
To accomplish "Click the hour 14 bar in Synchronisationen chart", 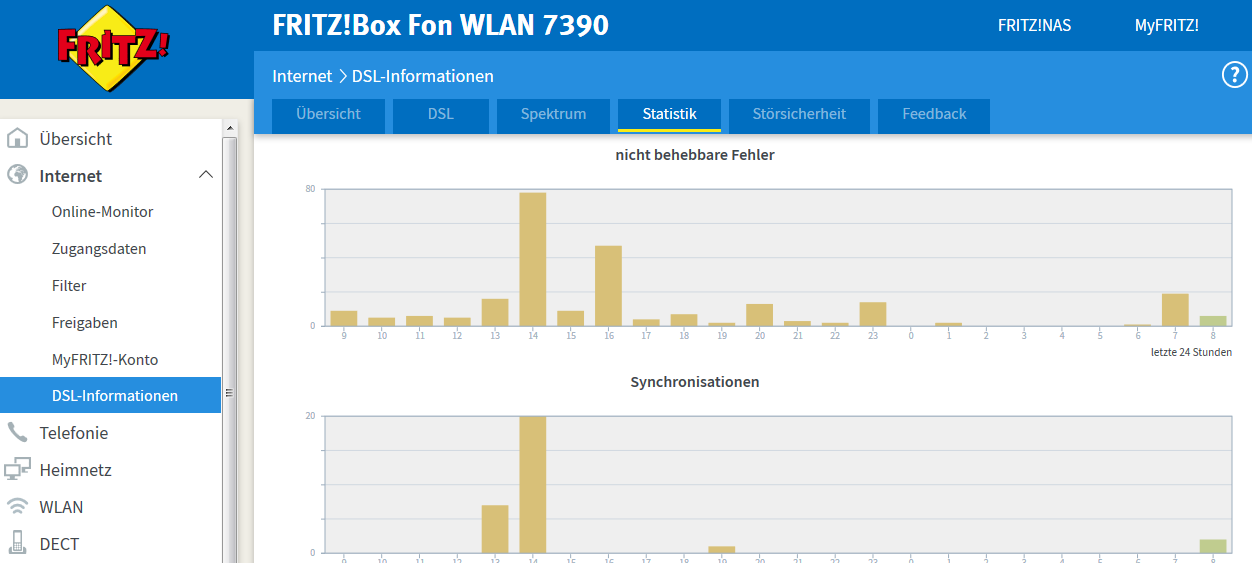I will point(533,485).
